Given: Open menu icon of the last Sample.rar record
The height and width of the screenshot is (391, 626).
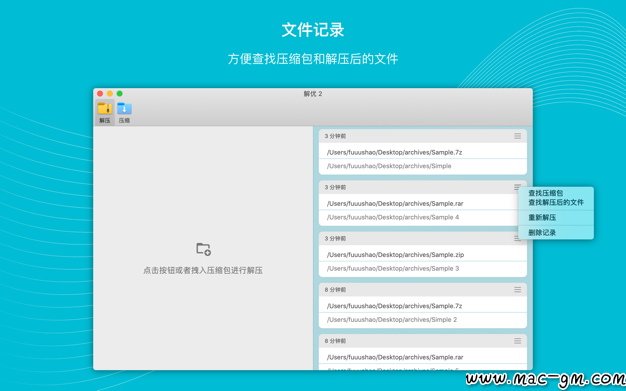Looking at the screenshot, I should point(517,341).
